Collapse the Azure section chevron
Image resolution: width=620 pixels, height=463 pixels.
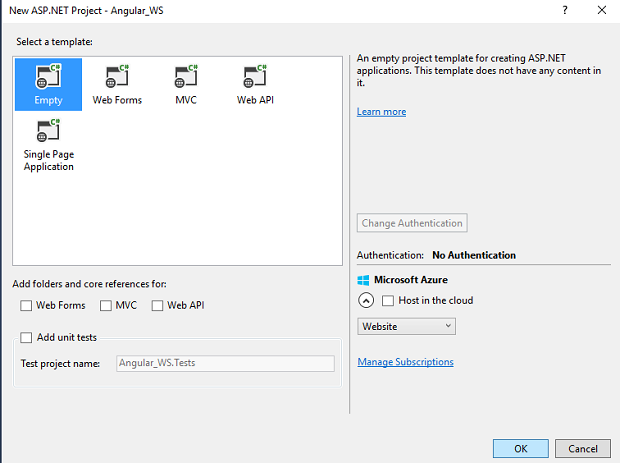366,300
